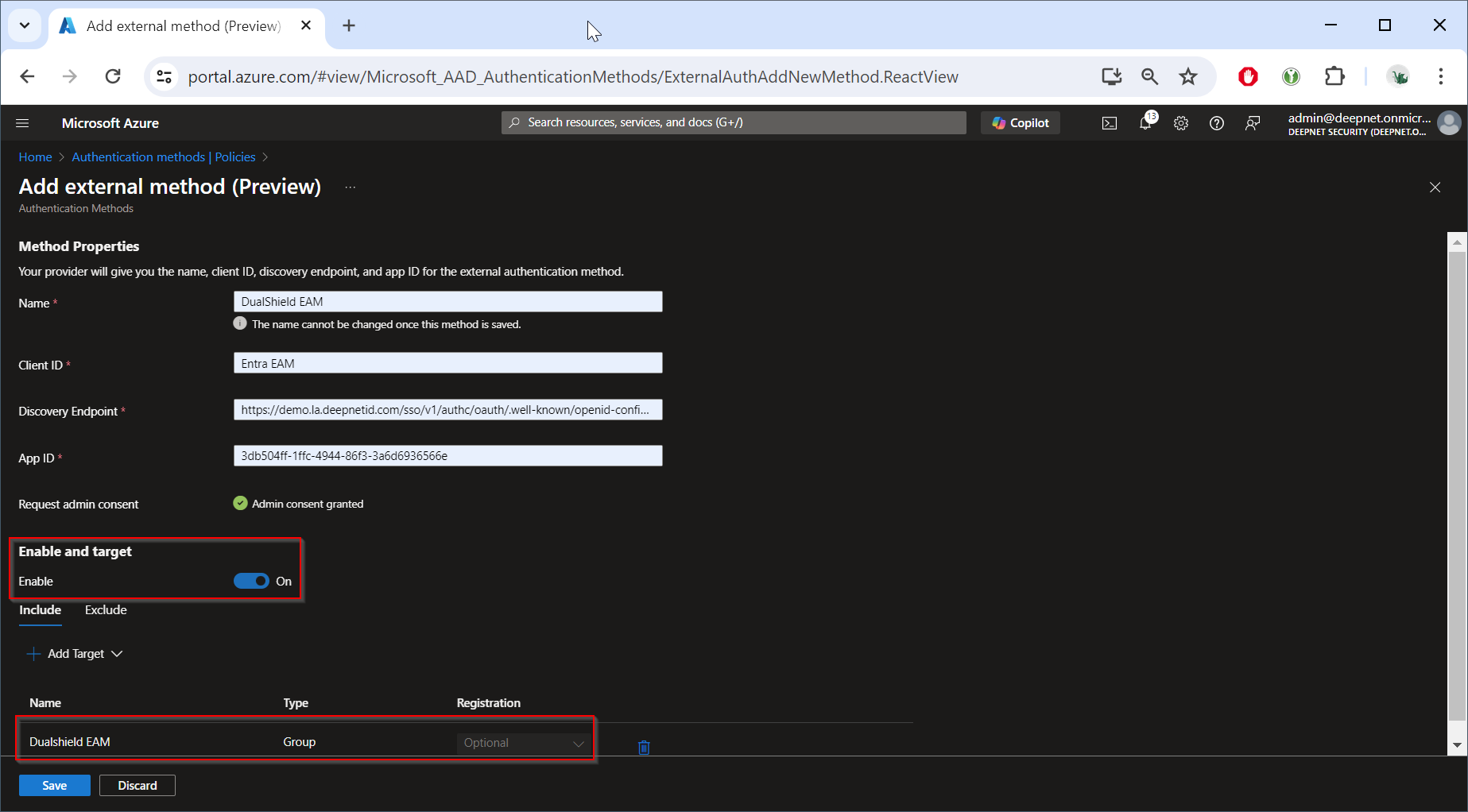Click the Discovery Endpoint input field

[447, 410]
